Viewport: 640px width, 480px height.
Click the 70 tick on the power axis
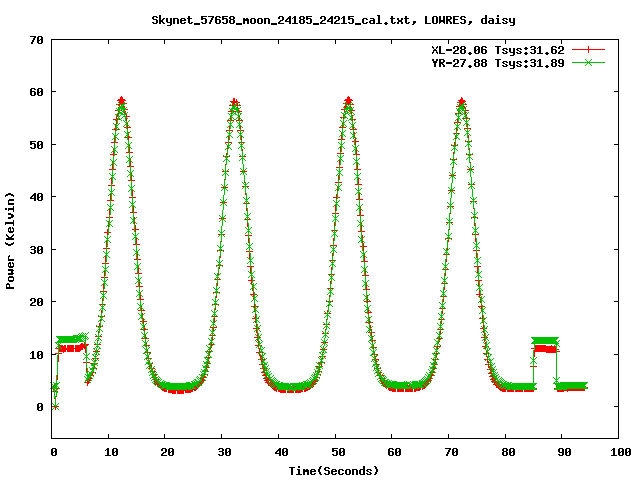tap(36, 40)
